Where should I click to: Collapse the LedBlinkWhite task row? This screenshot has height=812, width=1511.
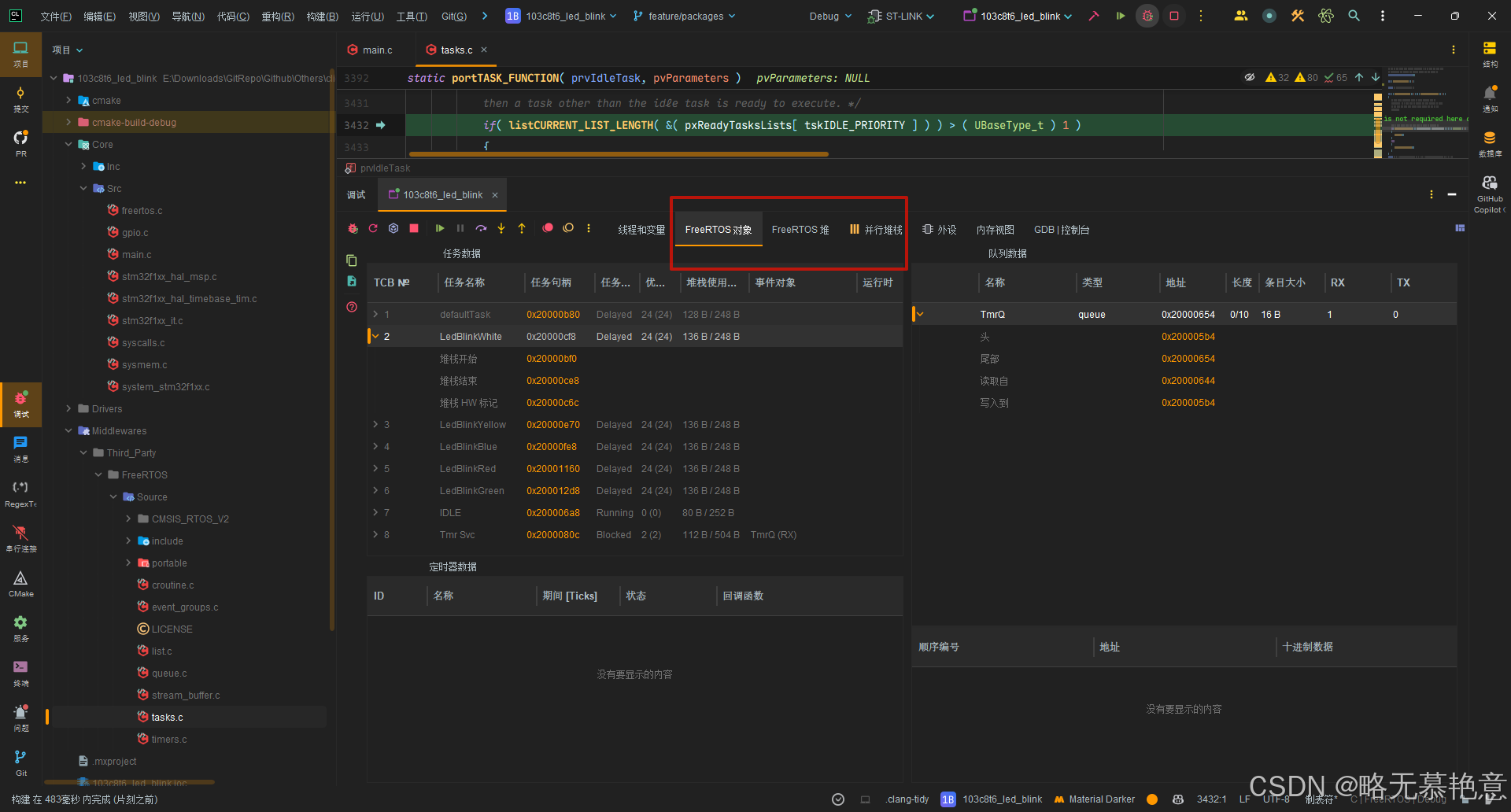(375, 336)
